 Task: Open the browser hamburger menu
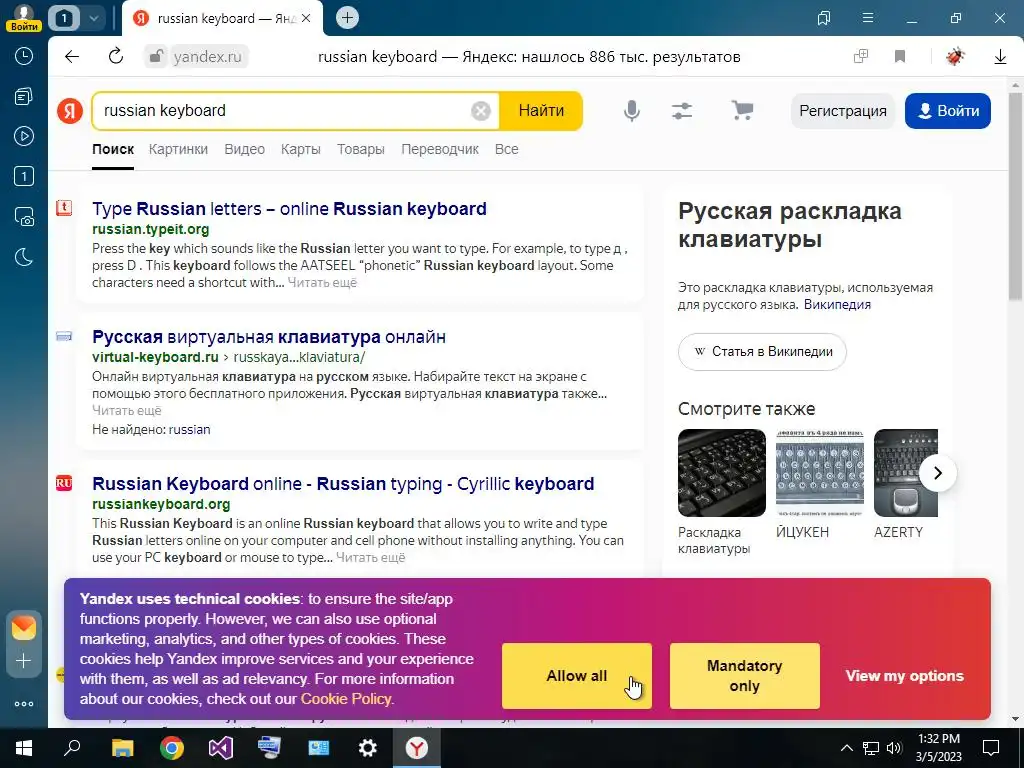pyautogui.click(x=868, y=18)
